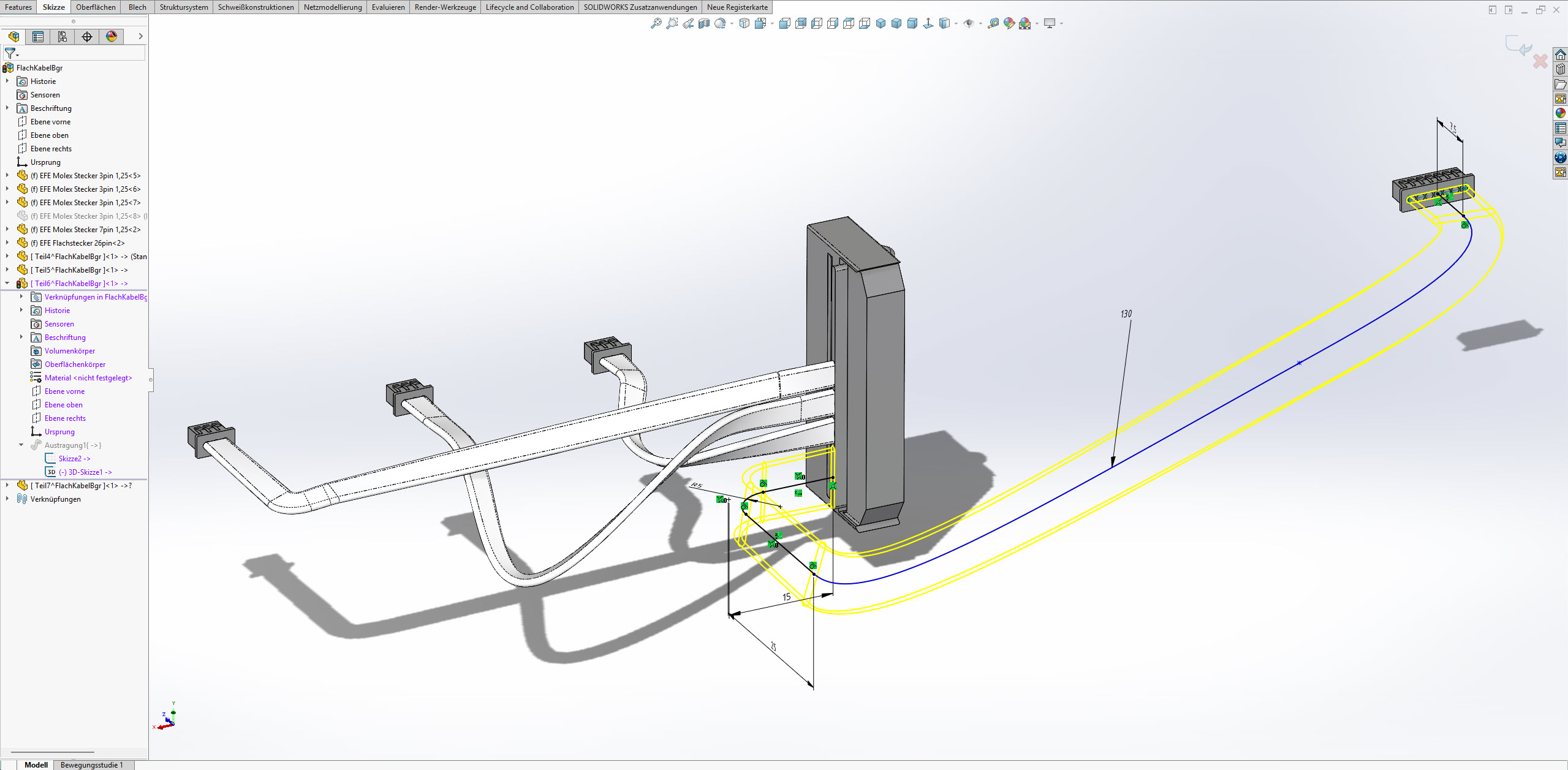Click the Zoom to Fit magnifier icon

(656, 23)
